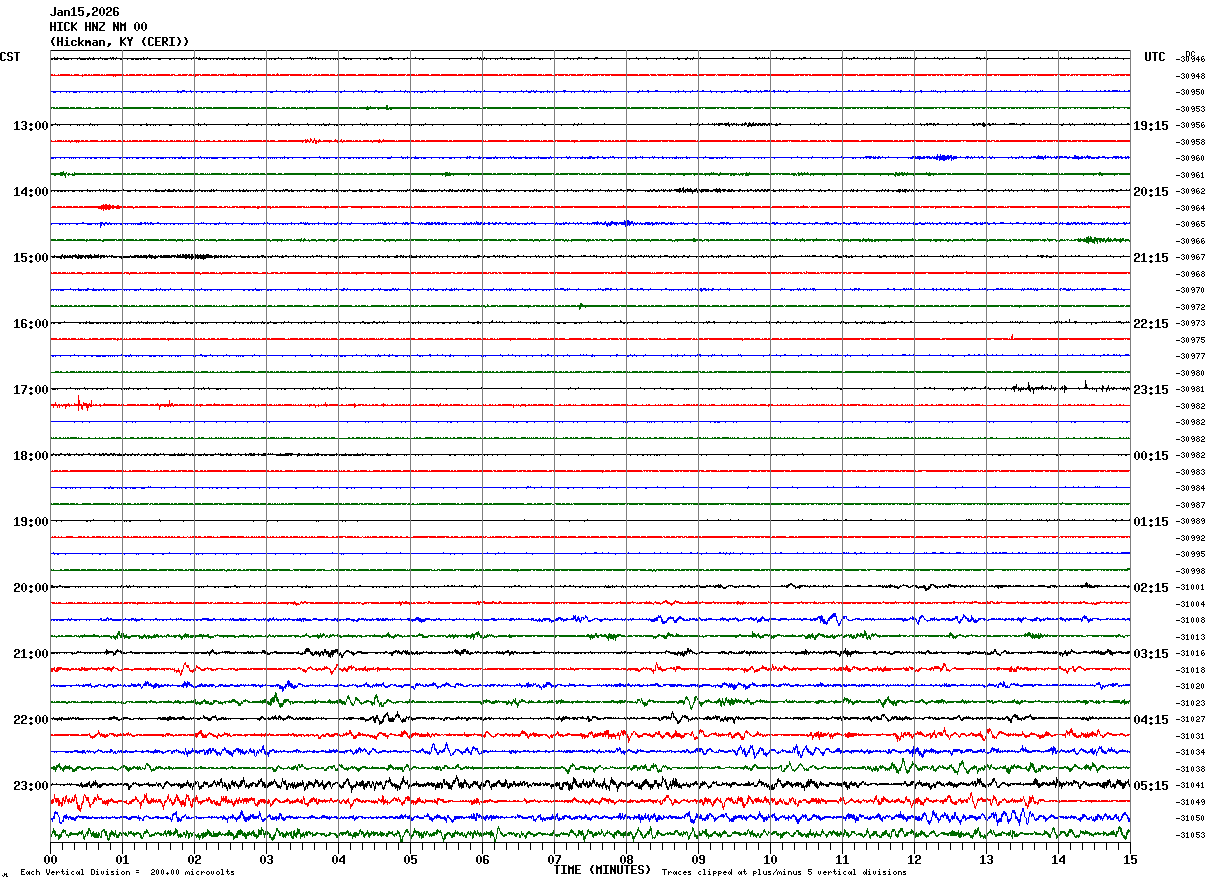
Task: Click the "TIME (MINUTES)" axis title
Action: point(602,870)
